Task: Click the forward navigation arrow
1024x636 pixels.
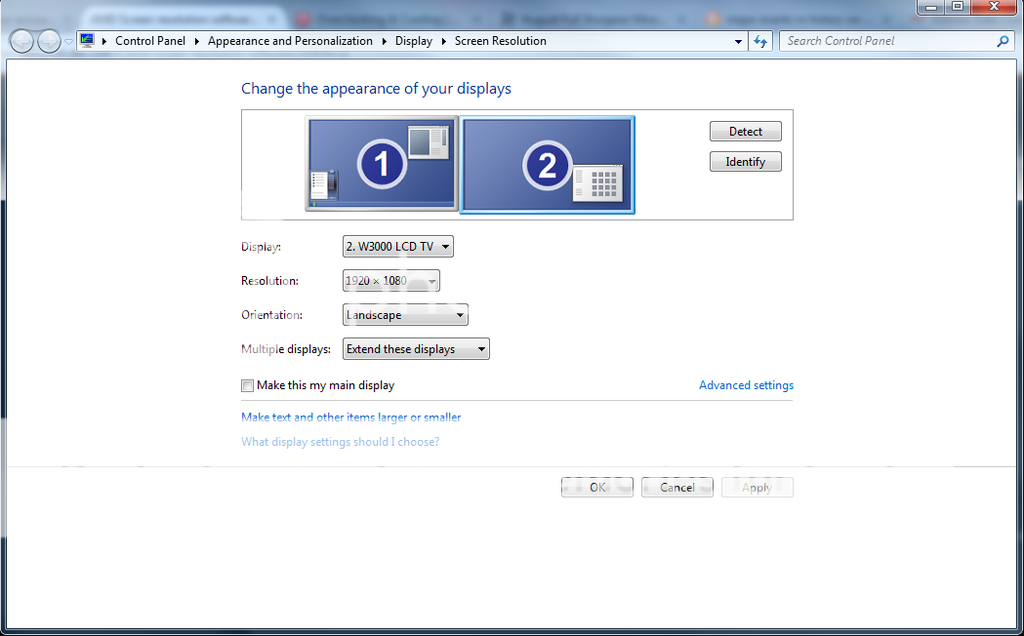Action: pyautogui.click(x=46, y=41)
